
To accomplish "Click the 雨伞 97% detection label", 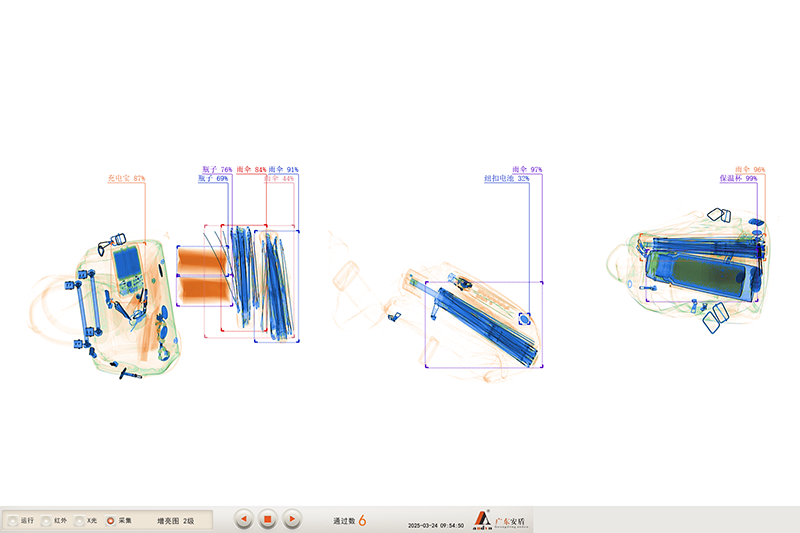I will coord(526,170).
